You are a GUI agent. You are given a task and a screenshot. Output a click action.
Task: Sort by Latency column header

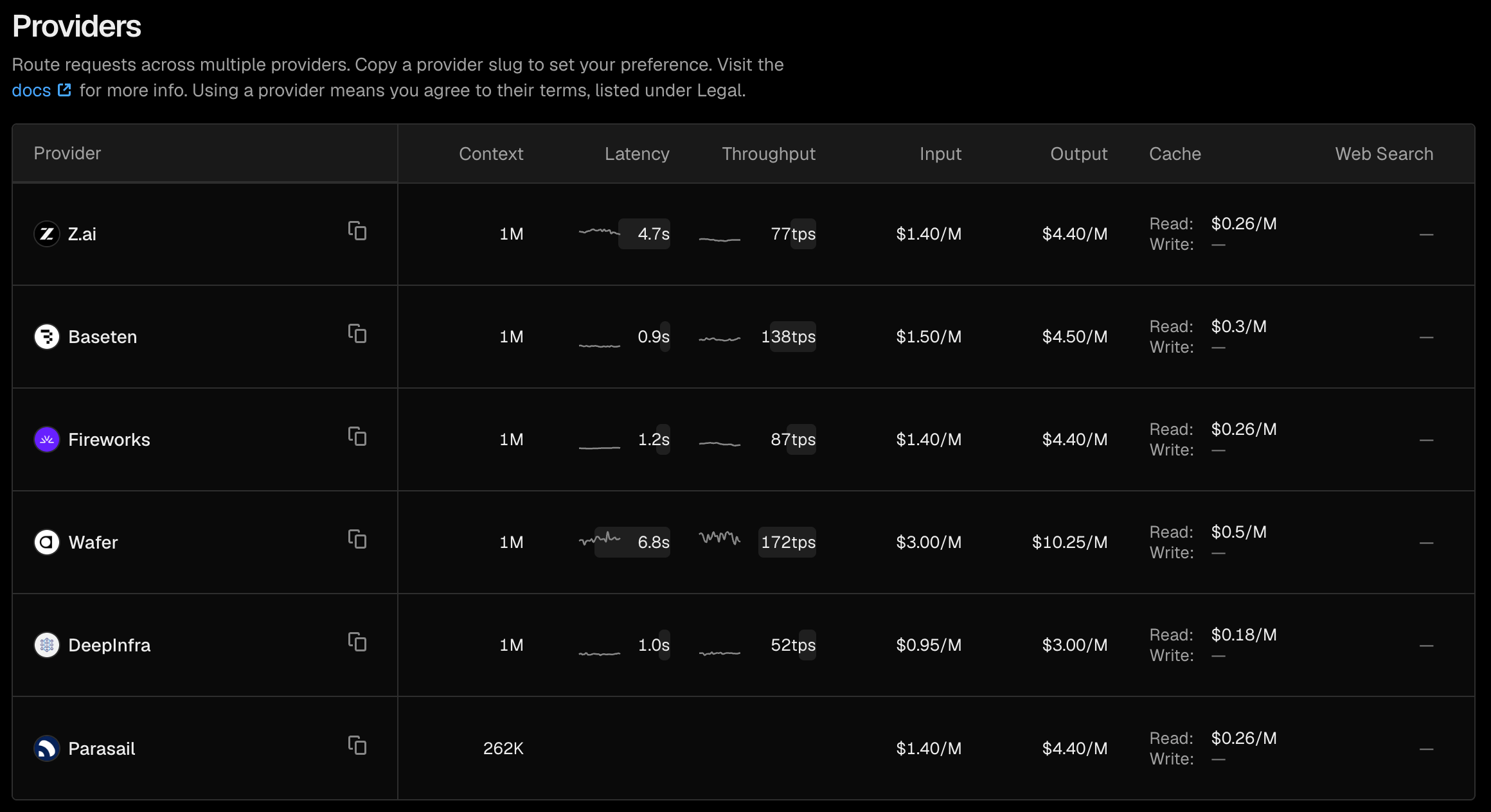point(637,154)
